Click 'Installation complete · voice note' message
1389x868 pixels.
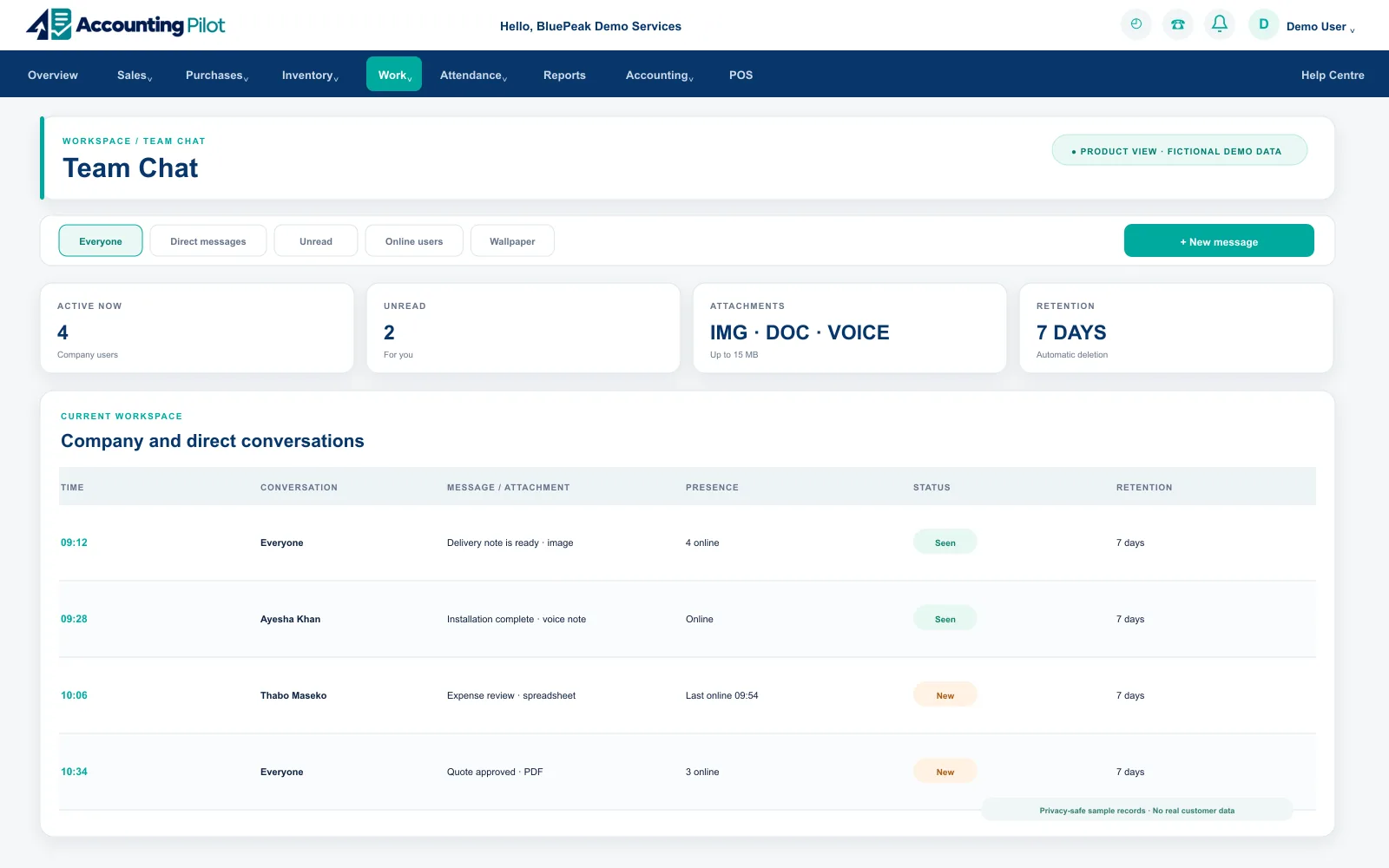517,619
